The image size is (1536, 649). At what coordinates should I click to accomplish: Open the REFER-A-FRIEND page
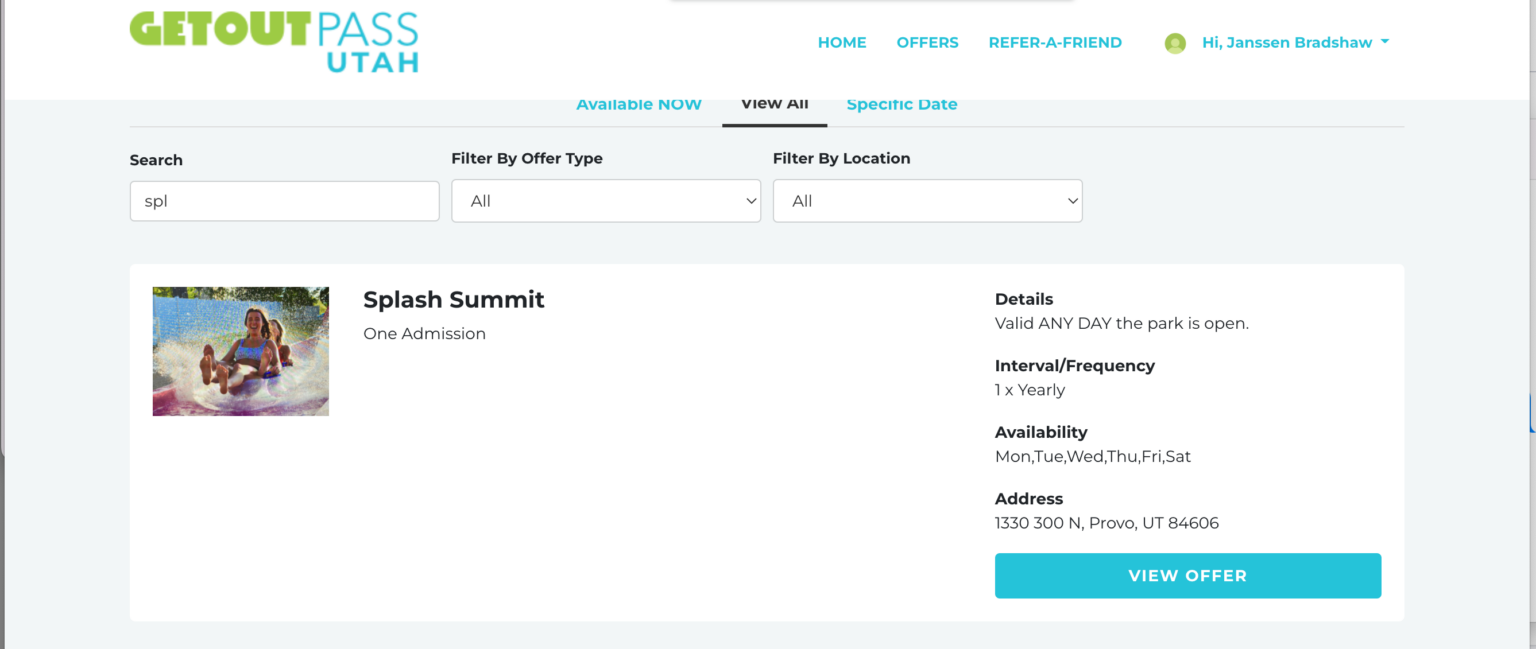click(1055, 43)
